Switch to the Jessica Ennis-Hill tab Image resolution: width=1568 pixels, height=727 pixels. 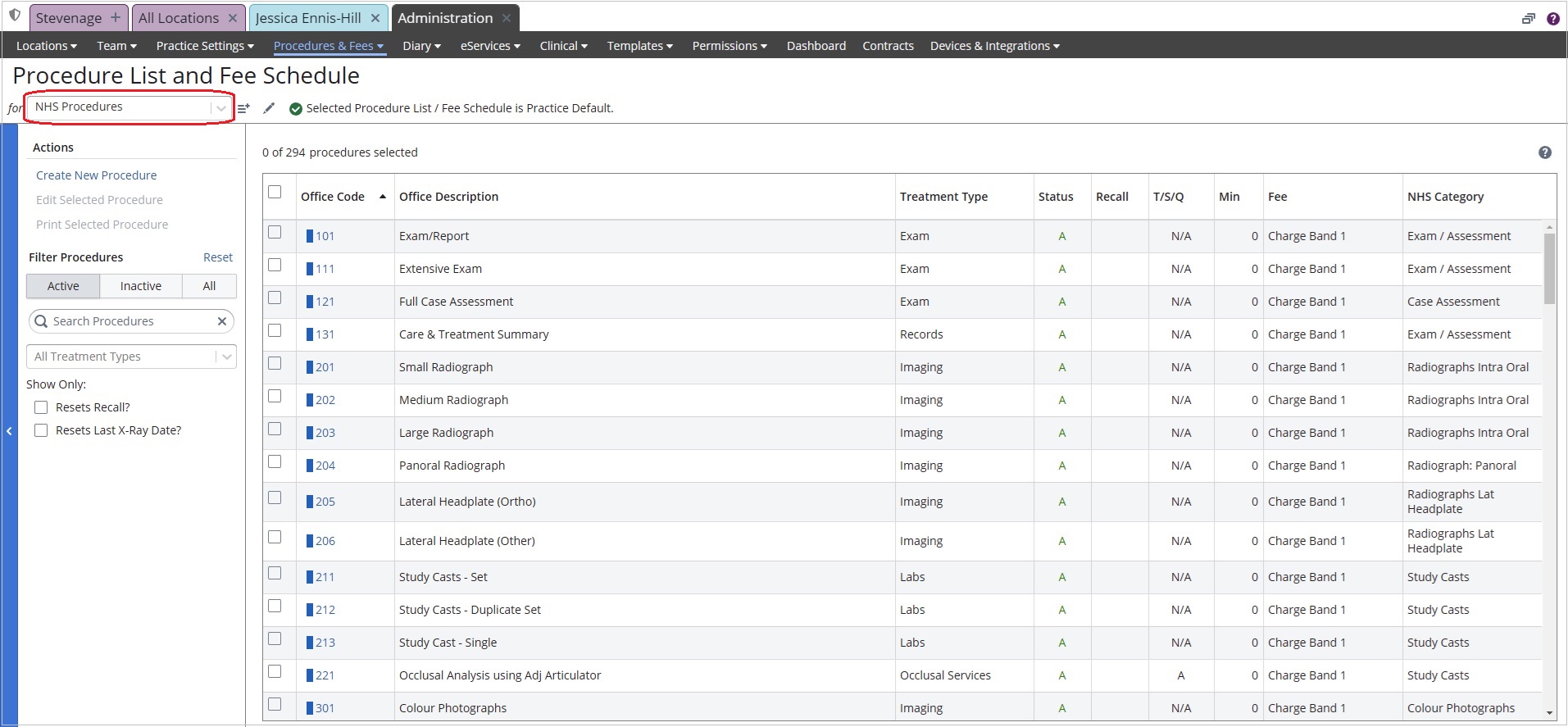point(308,18)
